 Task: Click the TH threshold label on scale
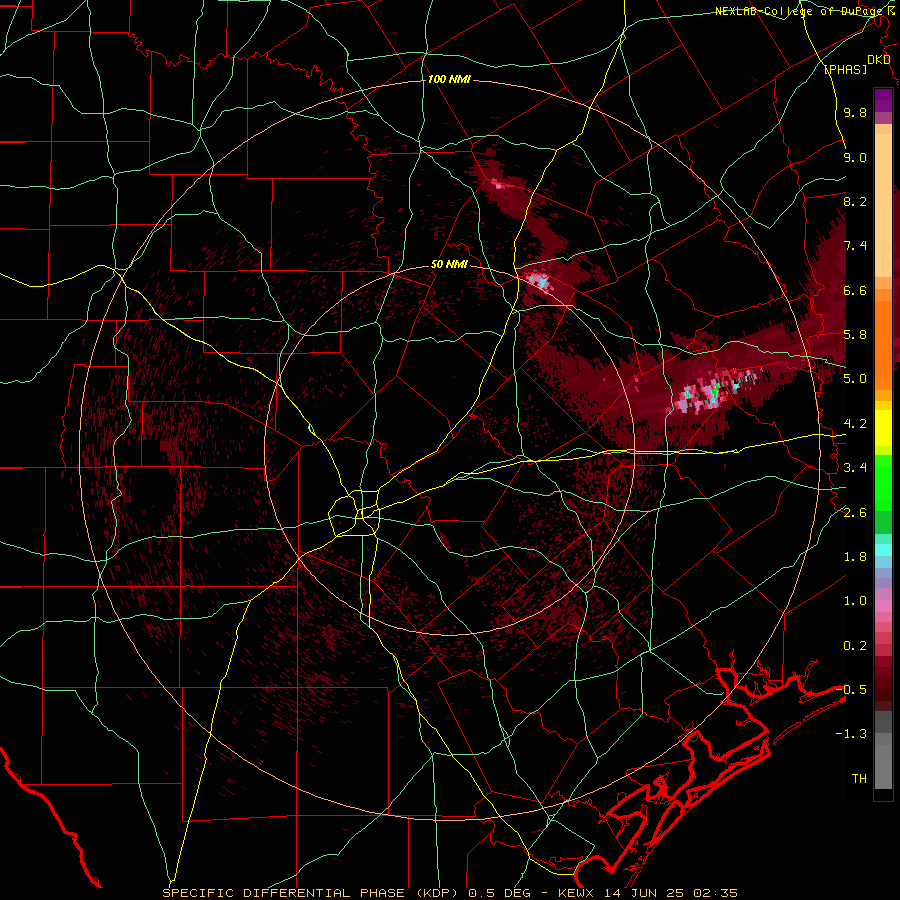pos(859,779)
